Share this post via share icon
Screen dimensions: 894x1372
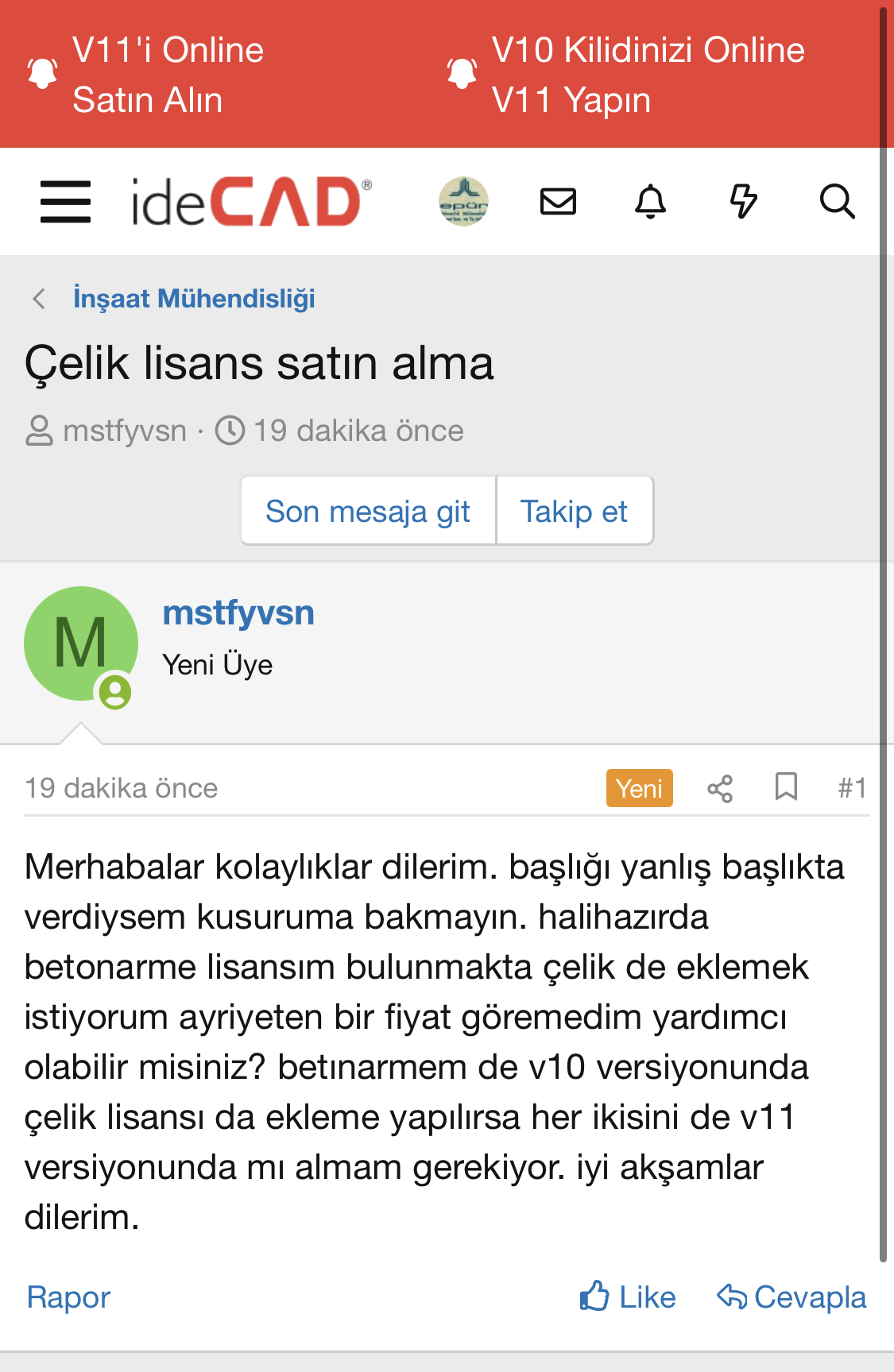[x=720, y=789]
